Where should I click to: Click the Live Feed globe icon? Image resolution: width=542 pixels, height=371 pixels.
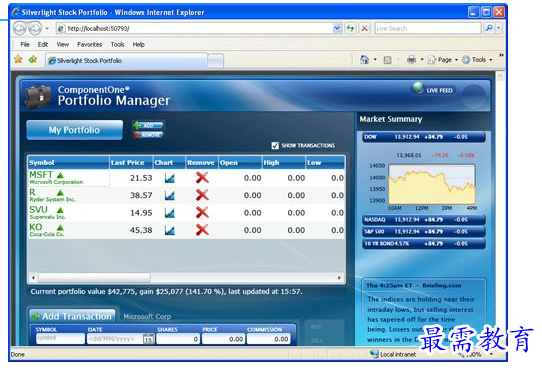[x=418, y=88]
